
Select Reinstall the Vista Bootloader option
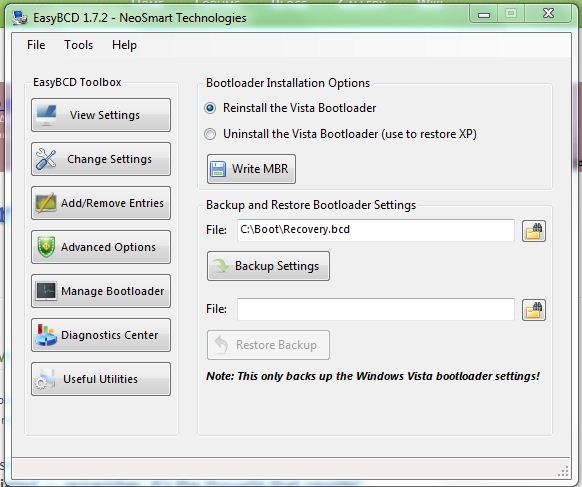coord(210,108)
